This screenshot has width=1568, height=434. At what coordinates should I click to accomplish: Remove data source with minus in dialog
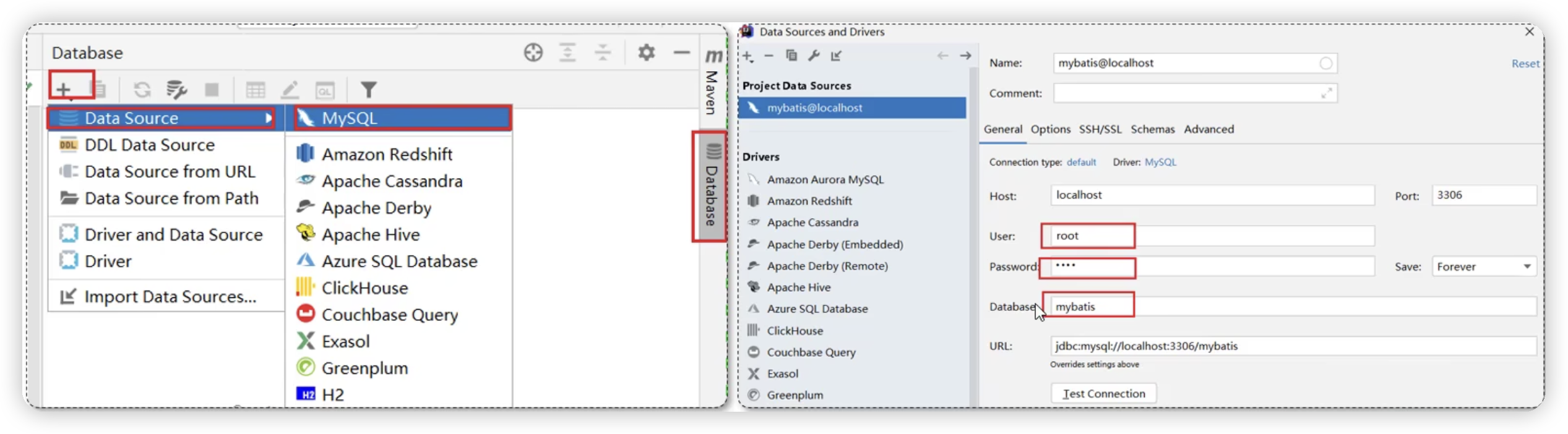click(x=769, y=56)
